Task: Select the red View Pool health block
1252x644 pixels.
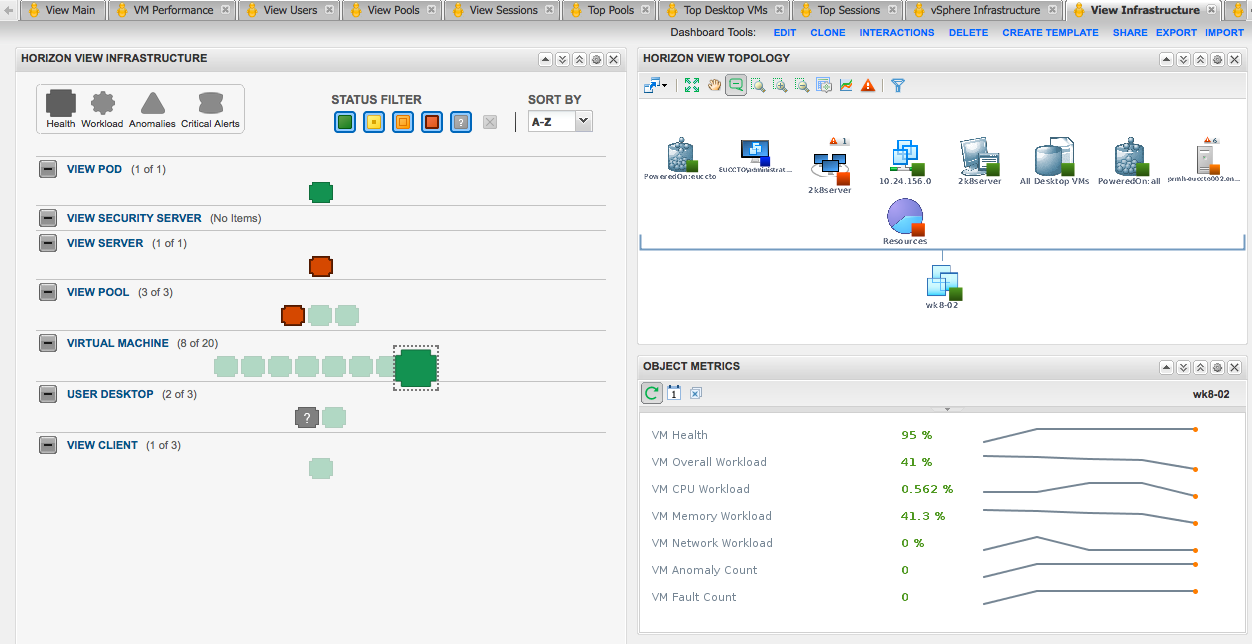Action: pos(293,315)
